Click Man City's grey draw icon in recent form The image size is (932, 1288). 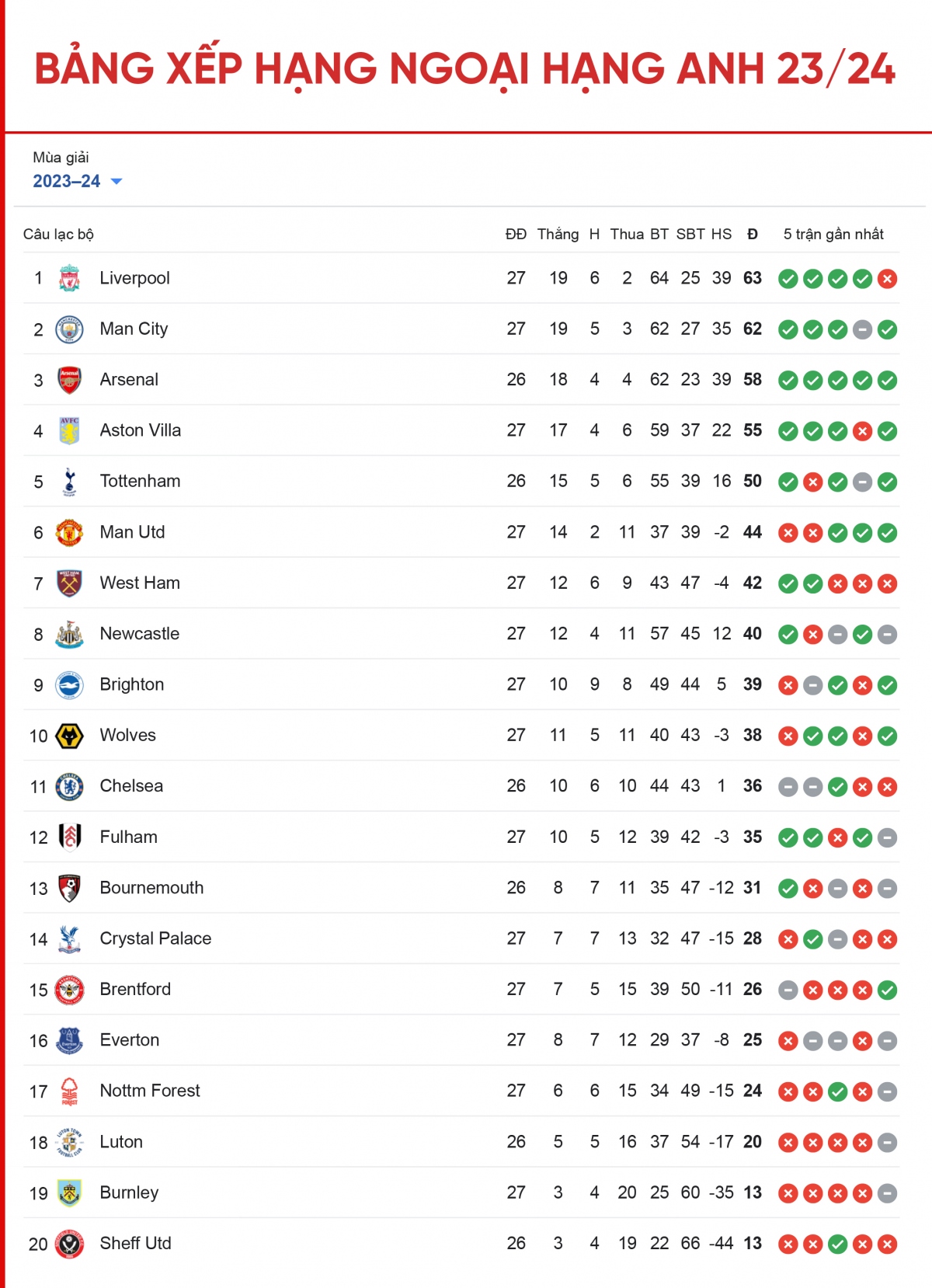[862, 330]
